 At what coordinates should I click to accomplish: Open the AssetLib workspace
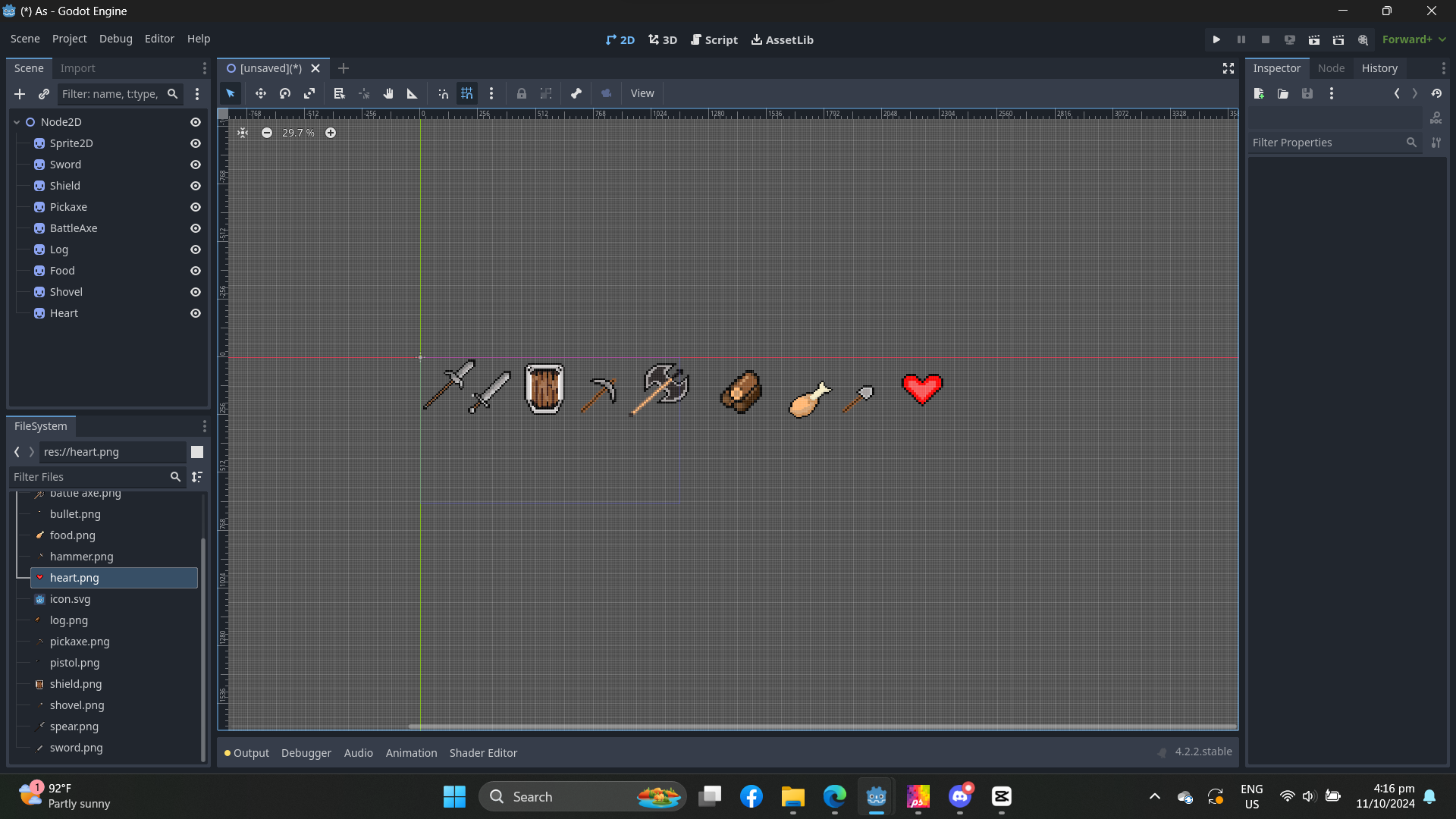783,39
